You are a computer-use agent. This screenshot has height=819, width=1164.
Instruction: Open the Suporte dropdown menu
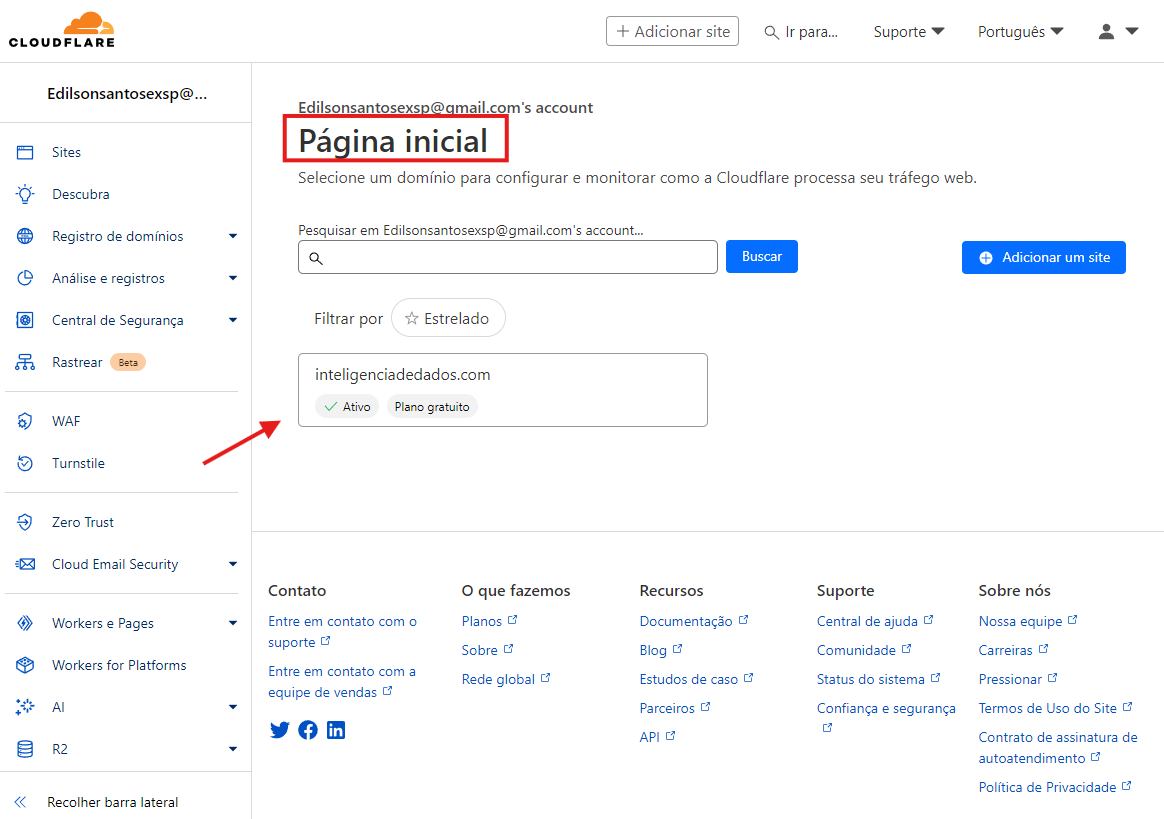click(908, 31)
